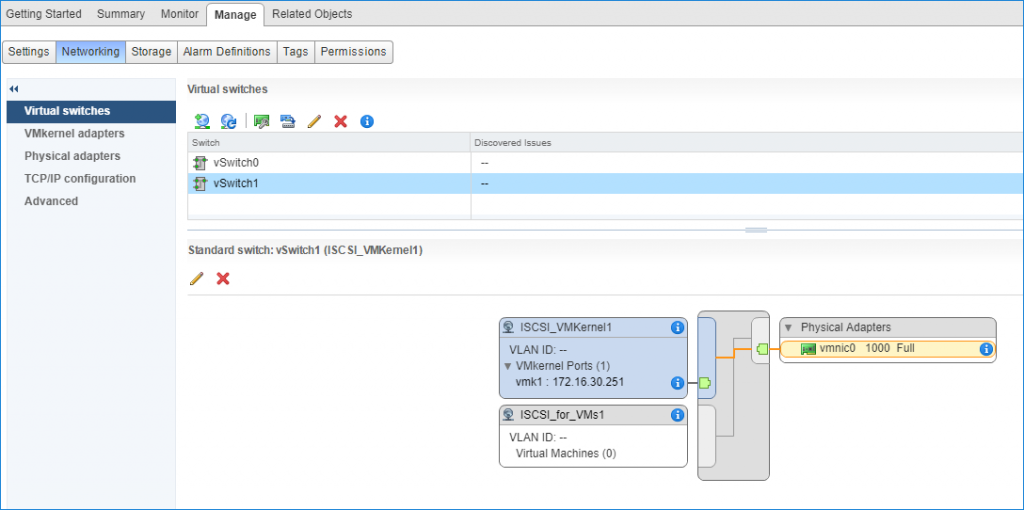Click the vmk1 : 172.16.30.251 entry
The height and width of the screenshot is (510, 1024).
pyautogui.click(x=569, y=382)
